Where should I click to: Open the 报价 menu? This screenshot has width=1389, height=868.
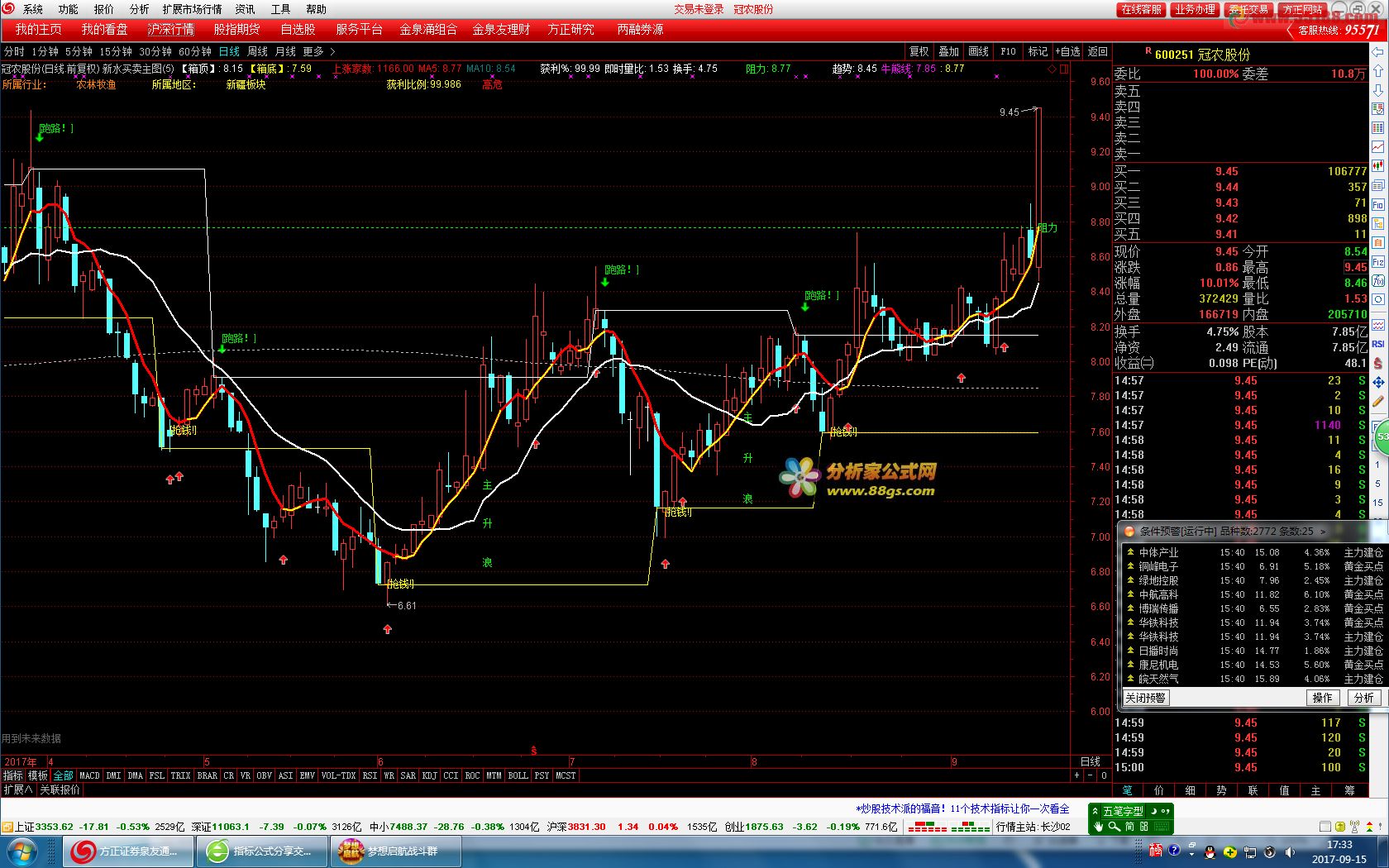[x=104, y=9]
